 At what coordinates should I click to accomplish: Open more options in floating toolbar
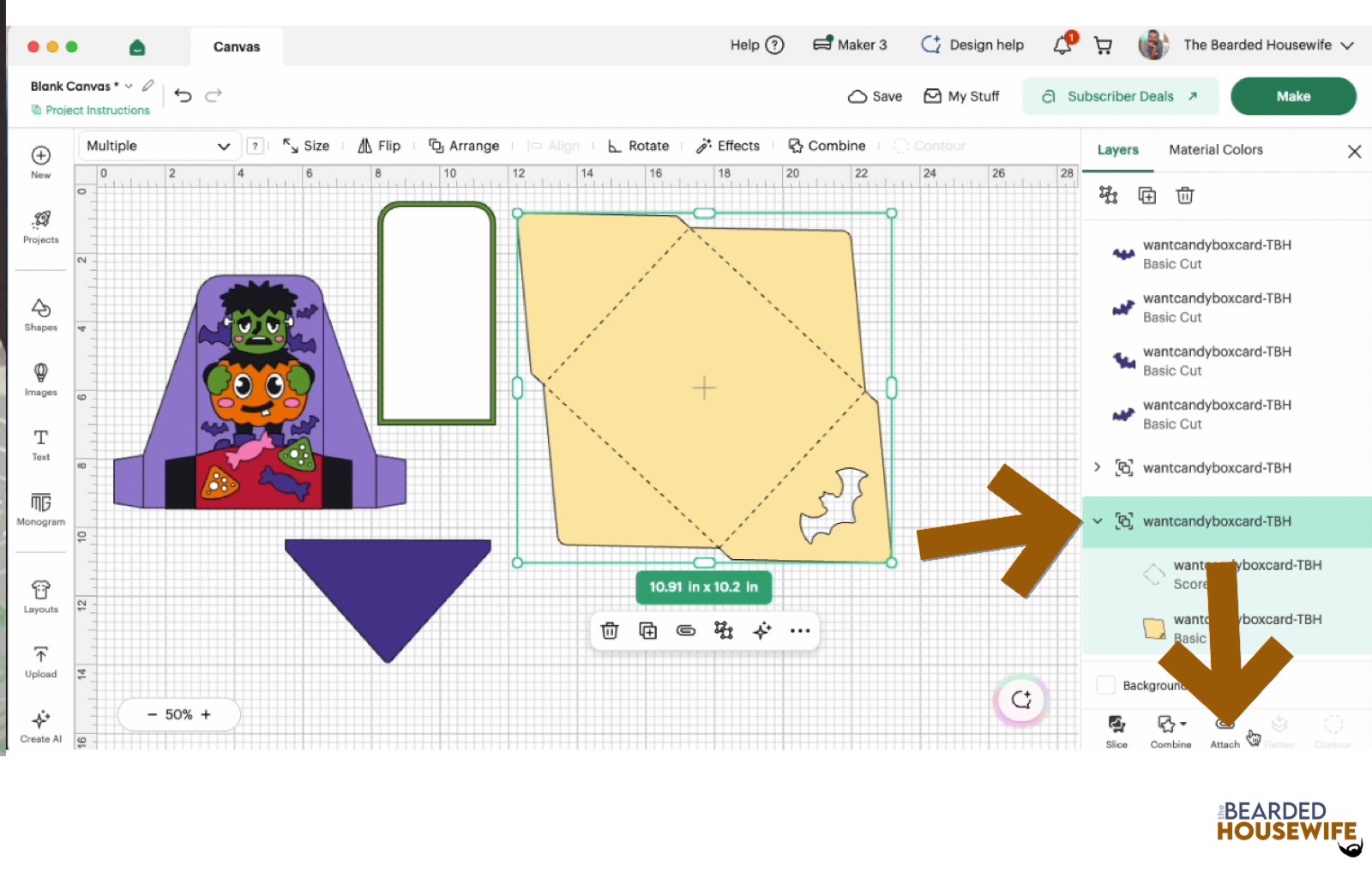pos(800,631)
